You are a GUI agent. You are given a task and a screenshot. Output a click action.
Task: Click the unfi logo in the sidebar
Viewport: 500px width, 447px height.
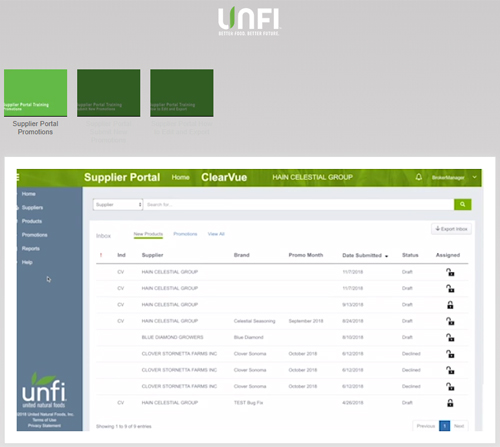point(44,390)
